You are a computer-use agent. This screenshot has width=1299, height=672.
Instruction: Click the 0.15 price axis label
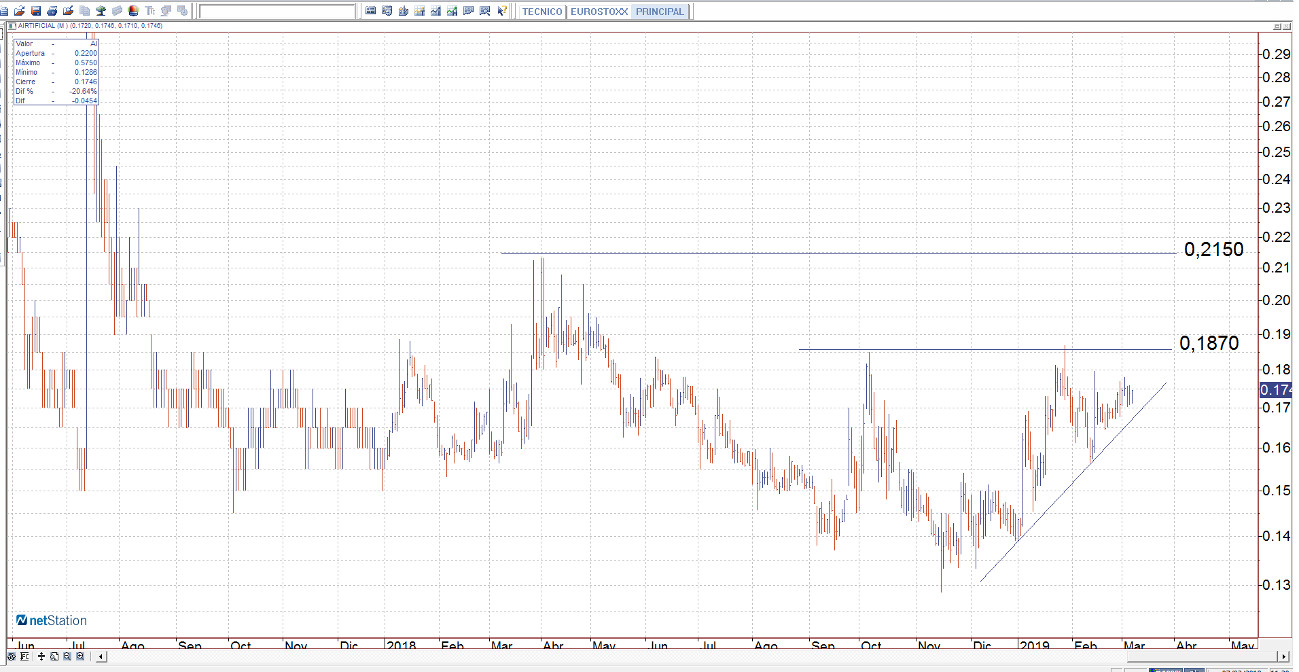[x=1279, y=490]
